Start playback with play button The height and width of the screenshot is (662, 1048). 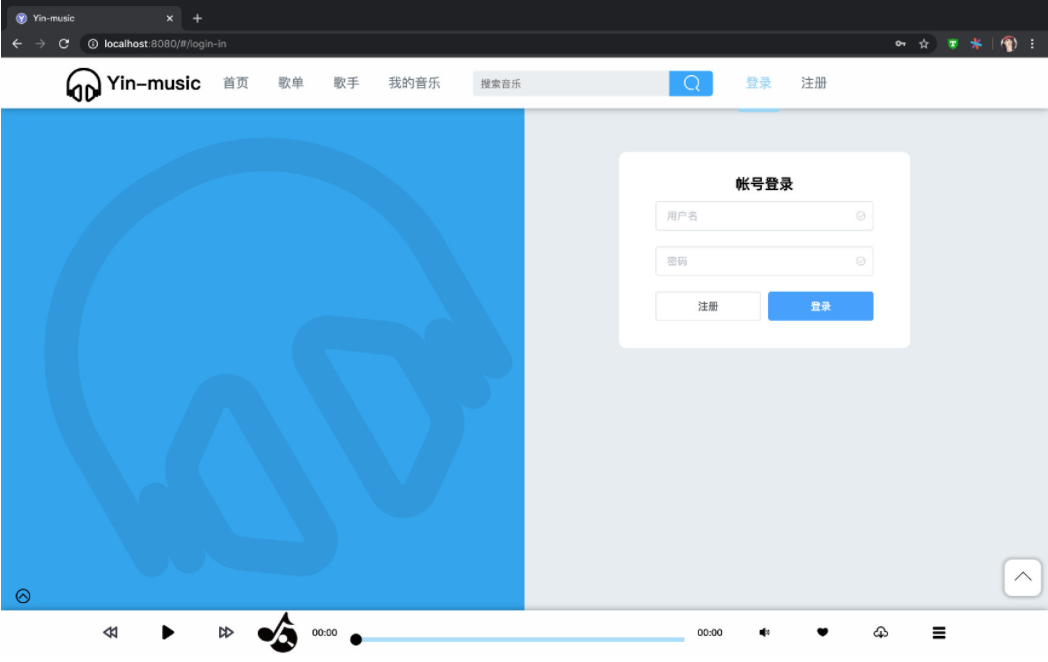[x=168, y=632]
